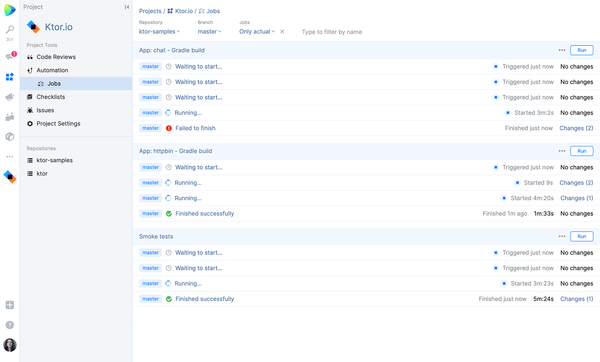
Task: Select the pinned Ktor project icon in rail
Action: 10,177
